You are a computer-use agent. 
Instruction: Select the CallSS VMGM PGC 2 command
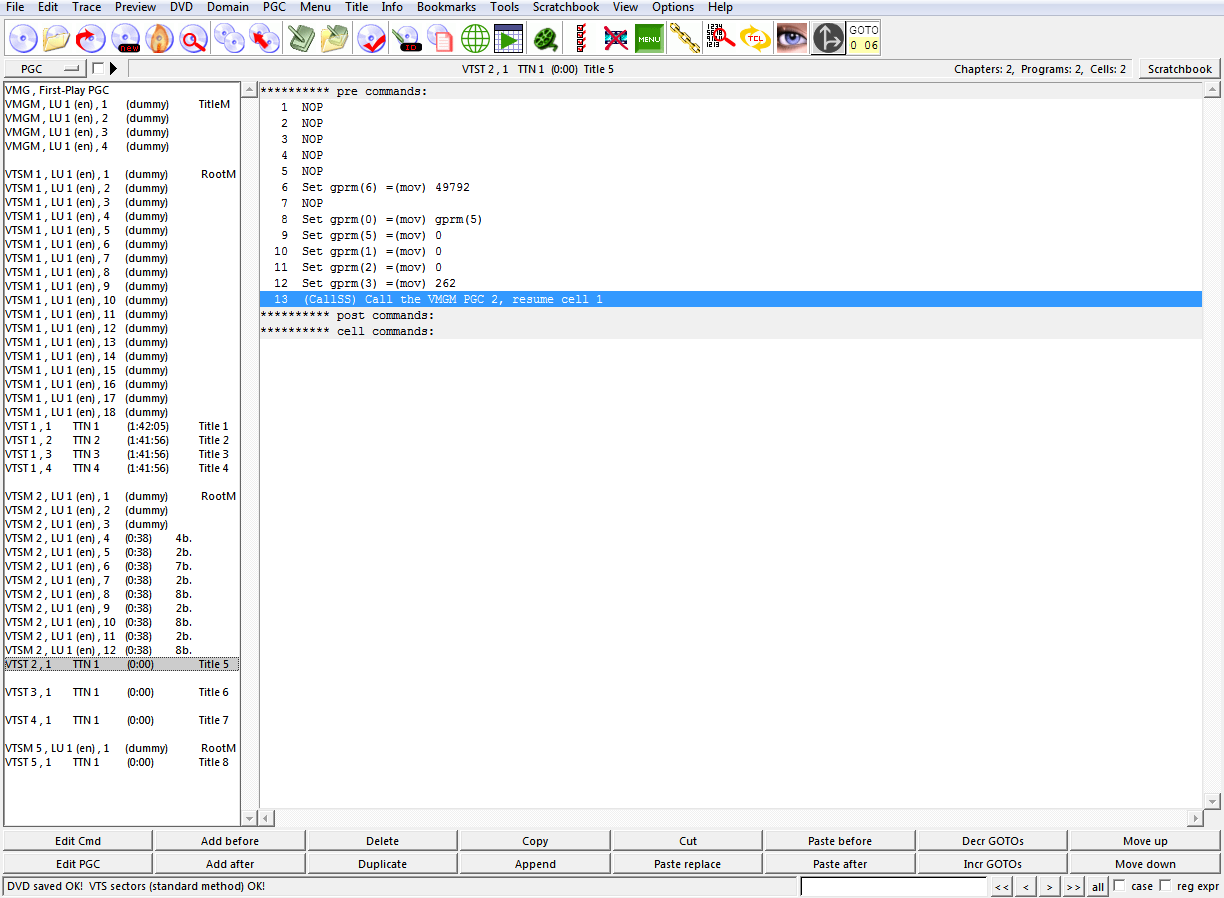point(730,299)
